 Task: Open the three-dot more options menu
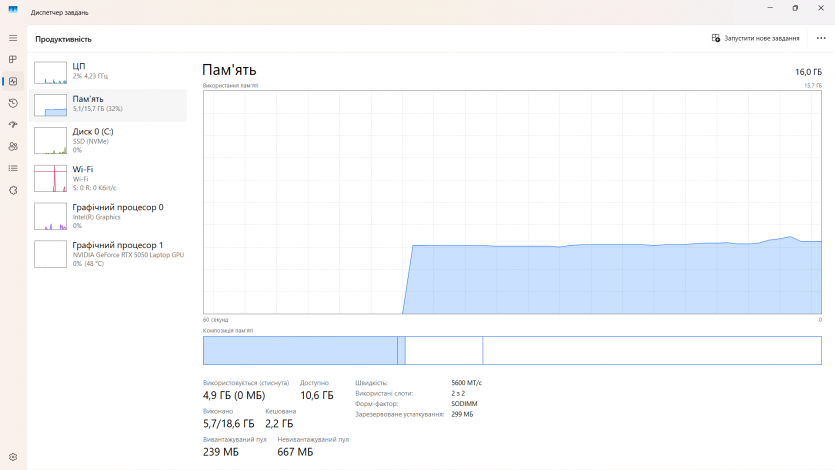point(821,38)
